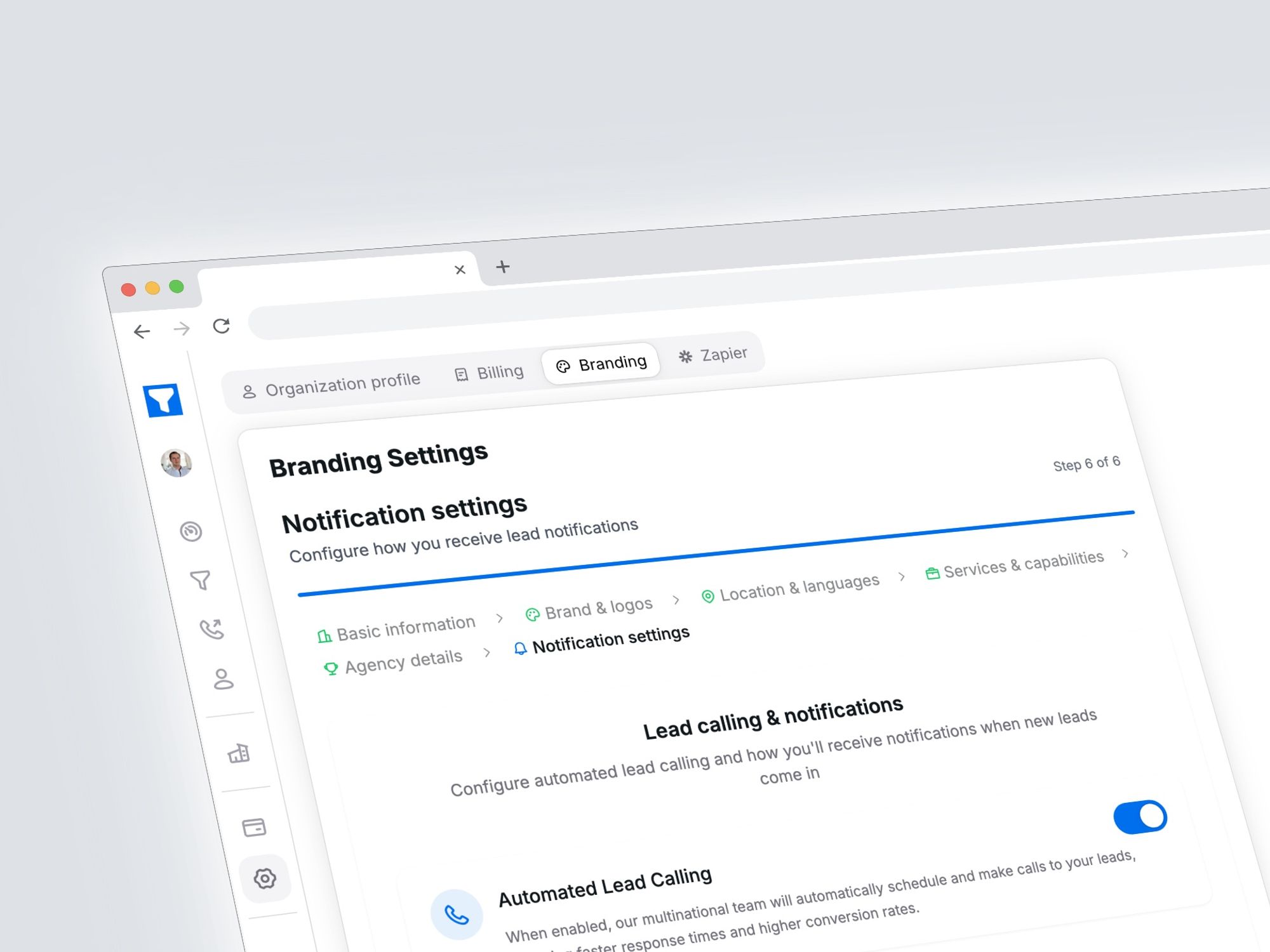Open the contacts person icon in sidebar
Viewport: 1270px width, 952px height.
click(x=223, y=679)
